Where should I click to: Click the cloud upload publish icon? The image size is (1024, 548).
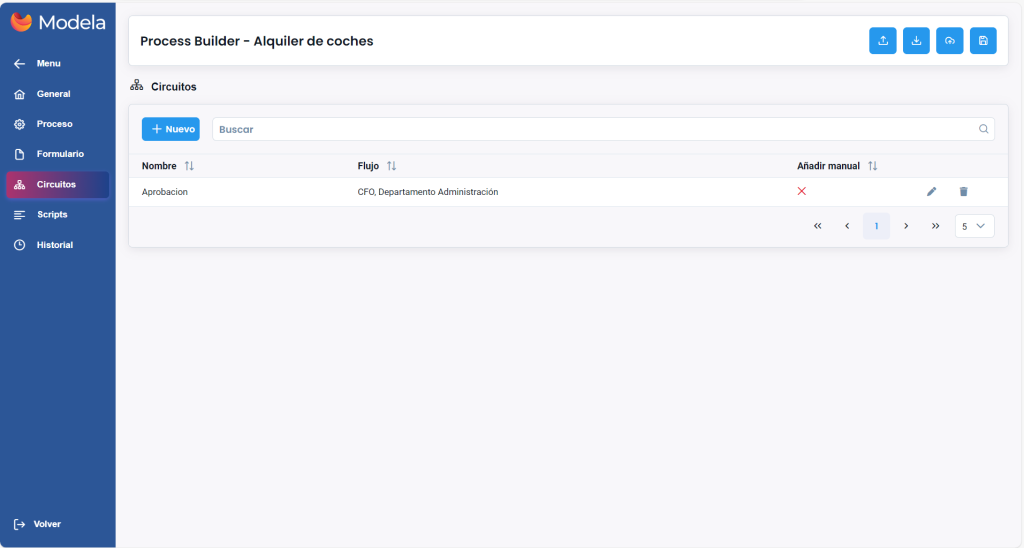point(950,41)
